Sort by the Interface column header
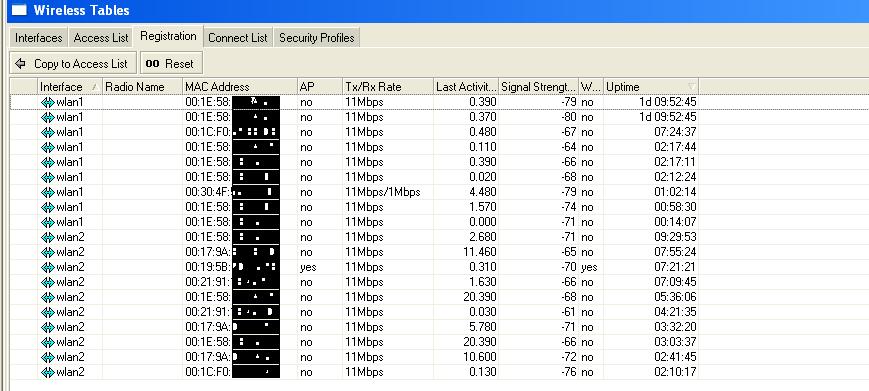869x391 pixels. 70,87
